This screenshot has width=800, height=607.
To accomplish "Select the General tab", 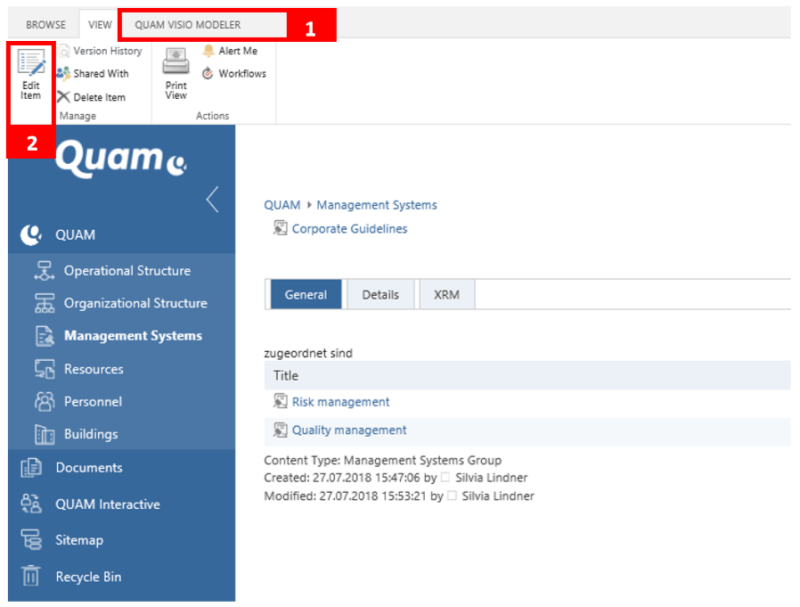I will point(306,294).
